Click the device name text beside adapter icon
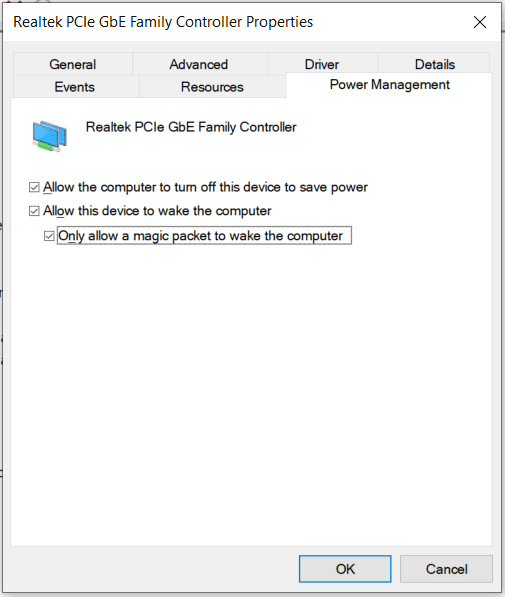Image resolution: width=505 pixels, height=597 pixels. tap(191, 127)
